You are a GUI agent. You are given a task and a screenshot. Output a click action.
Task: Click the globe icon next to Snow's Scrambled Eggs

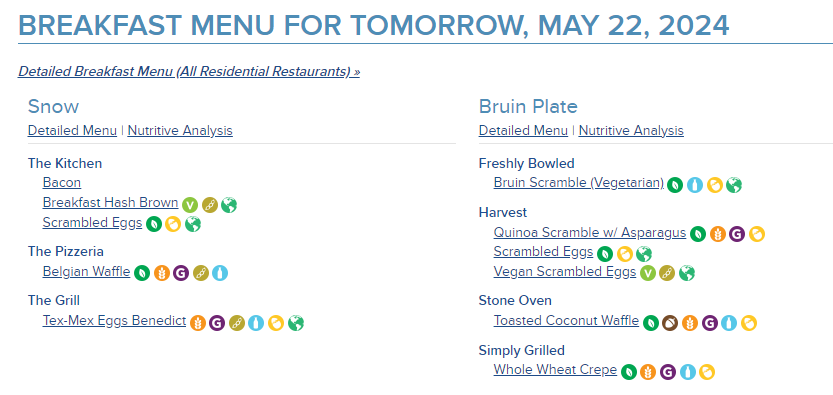(193, 224)
